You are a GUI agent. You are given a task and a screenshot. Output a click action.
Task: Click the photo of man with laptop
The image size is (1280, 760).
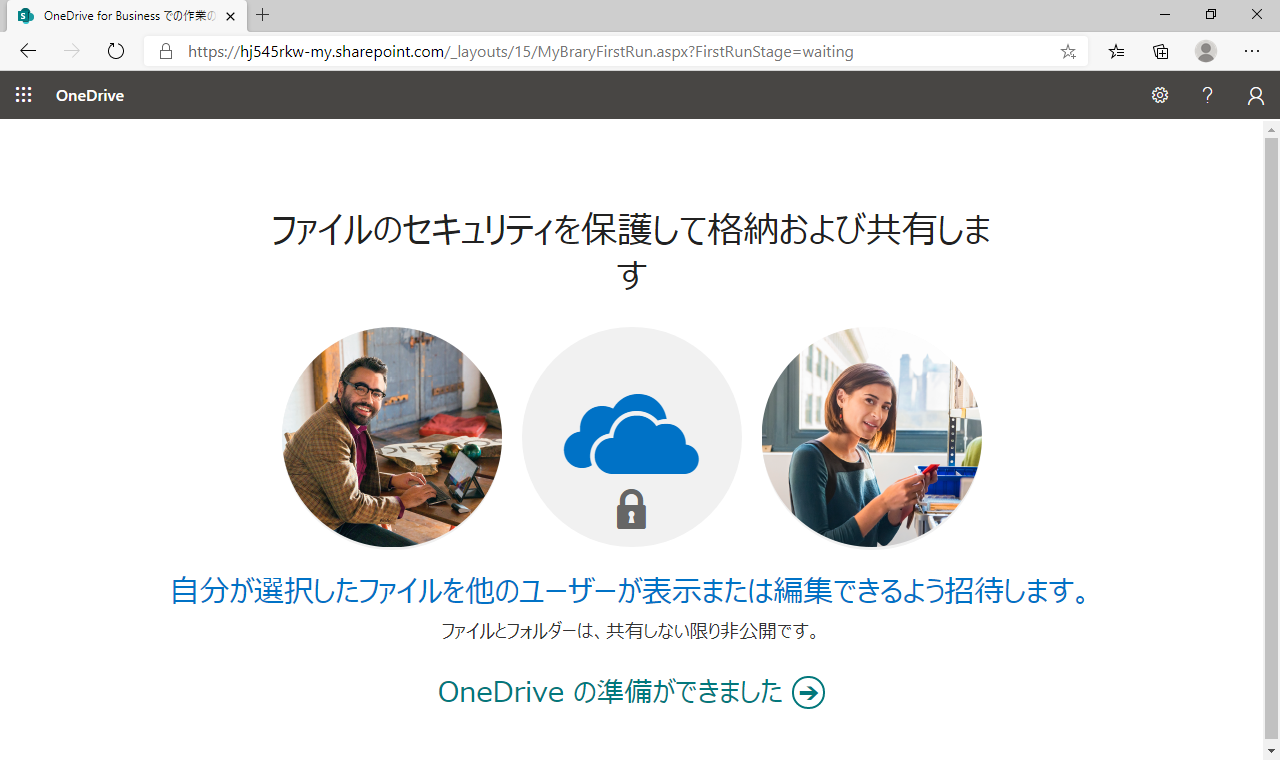(392, 437)
